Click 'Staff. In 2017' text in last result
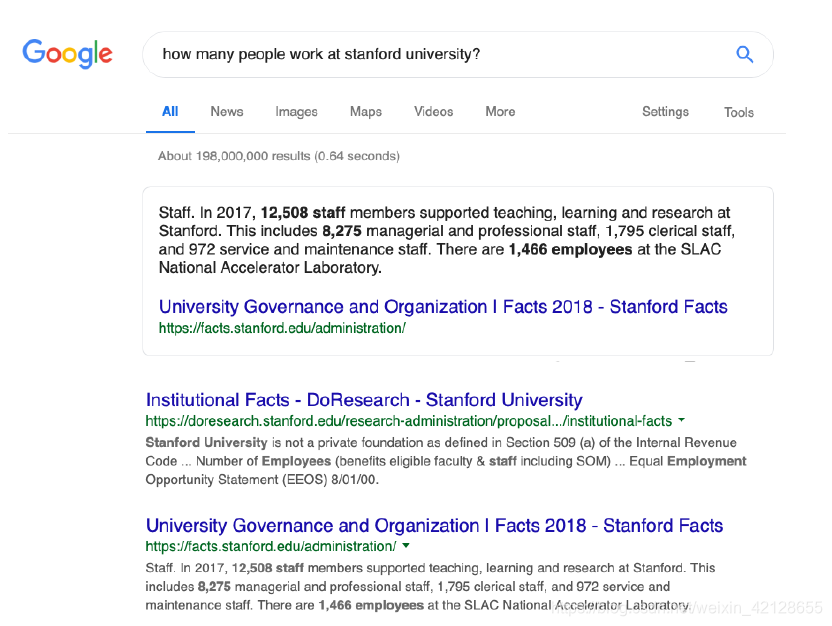This screenshot has width=832, height=626. click(x=186, y=568)
